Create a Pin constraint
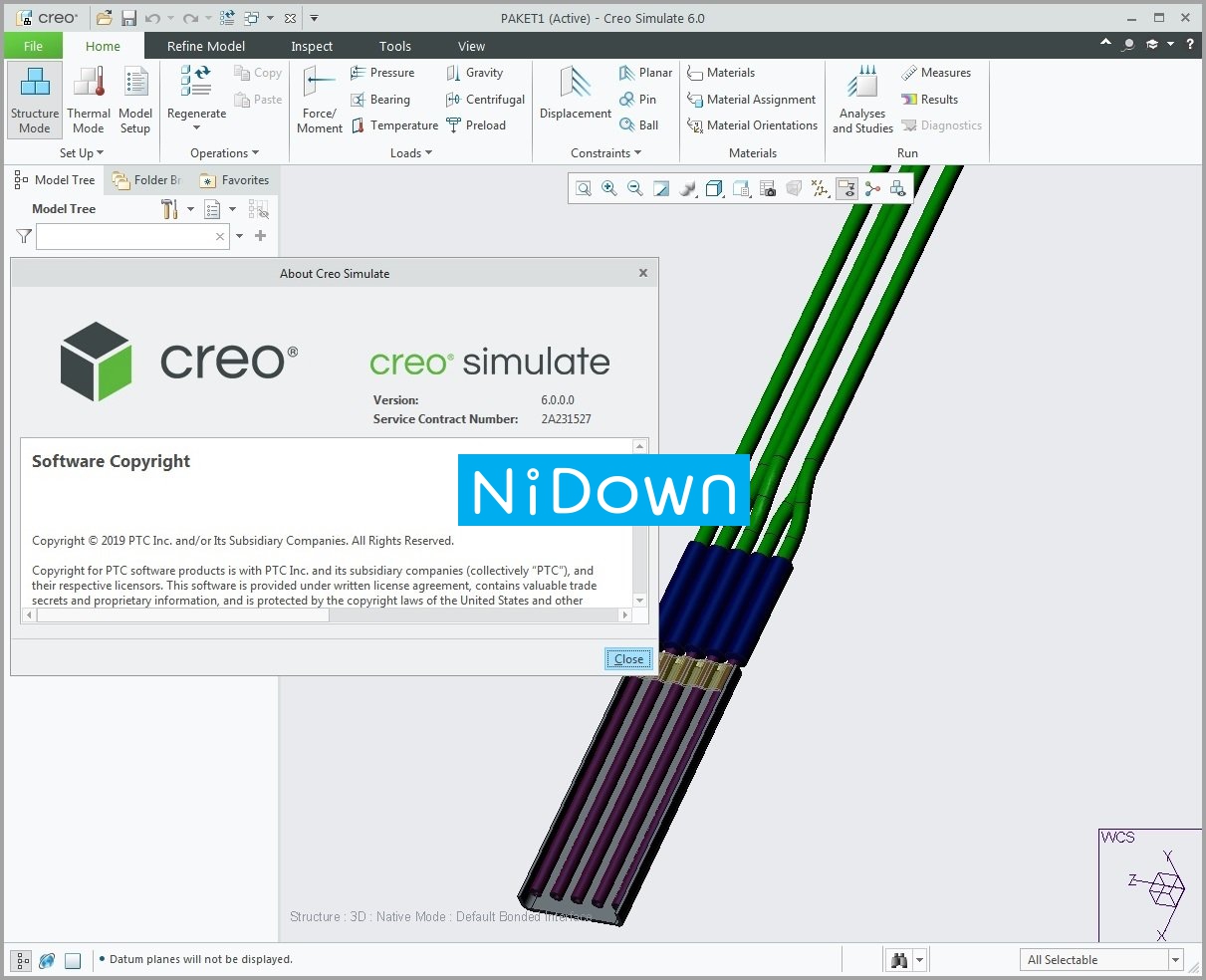The width and height of the screenshot is (1206, 980). coord(637,100)
